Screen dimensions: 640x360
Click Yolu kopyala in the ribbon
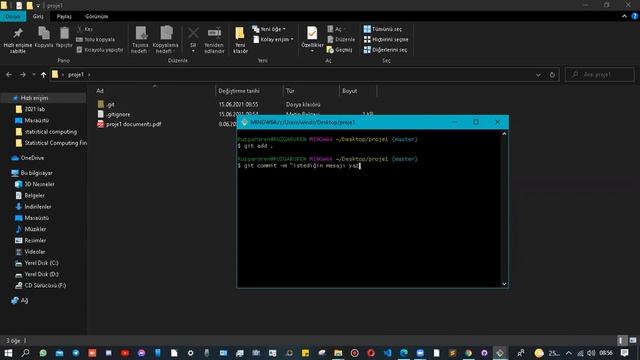tap(96, 40)
